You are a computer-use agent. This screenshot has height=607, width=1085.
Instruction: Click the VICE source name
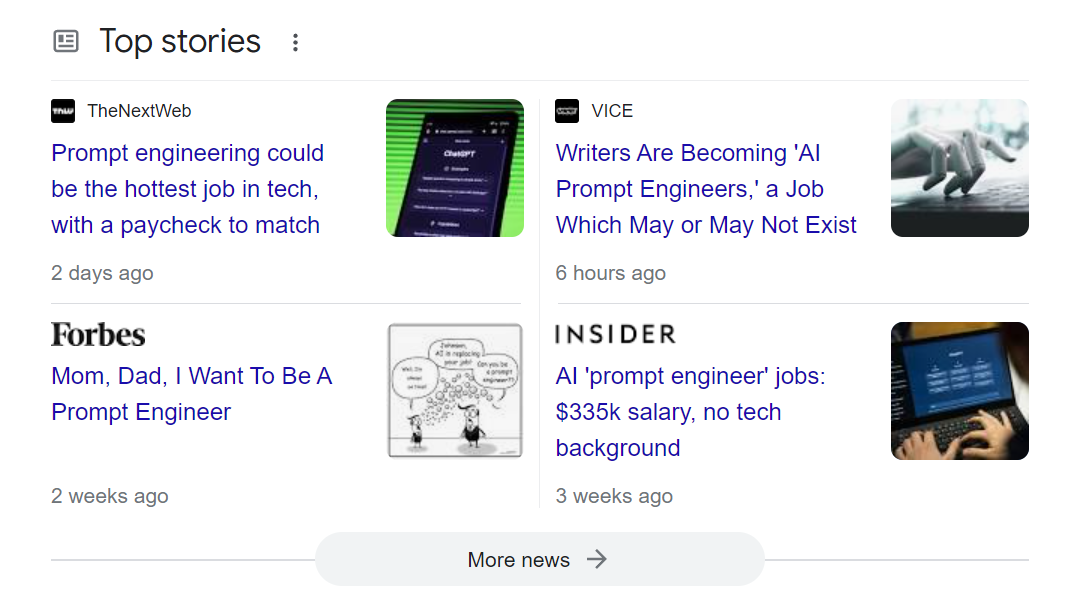coord(612,111)
